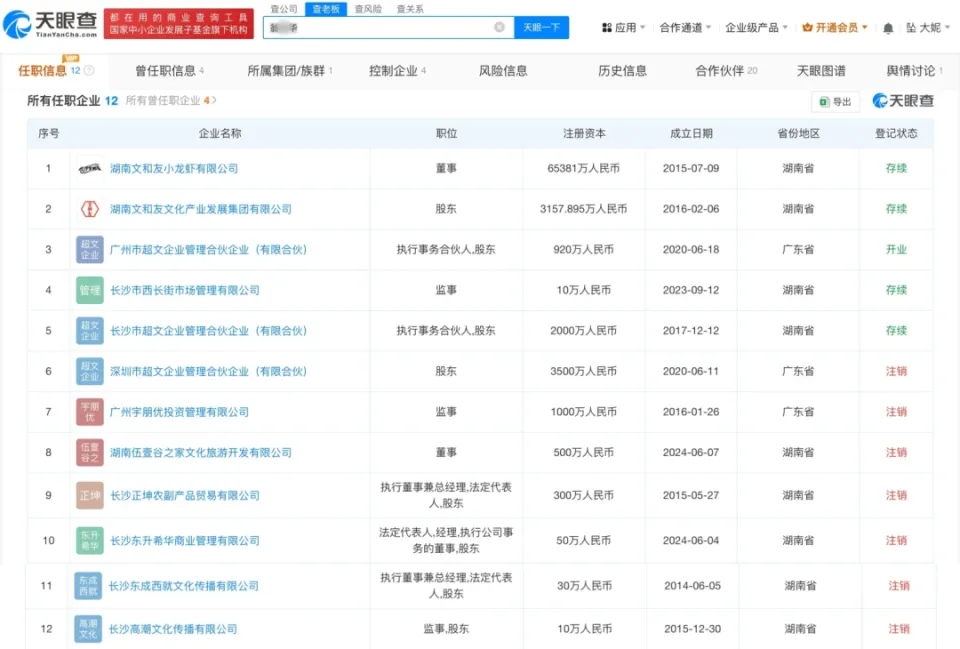Select the 查老板 search tab

coord(326,9)
